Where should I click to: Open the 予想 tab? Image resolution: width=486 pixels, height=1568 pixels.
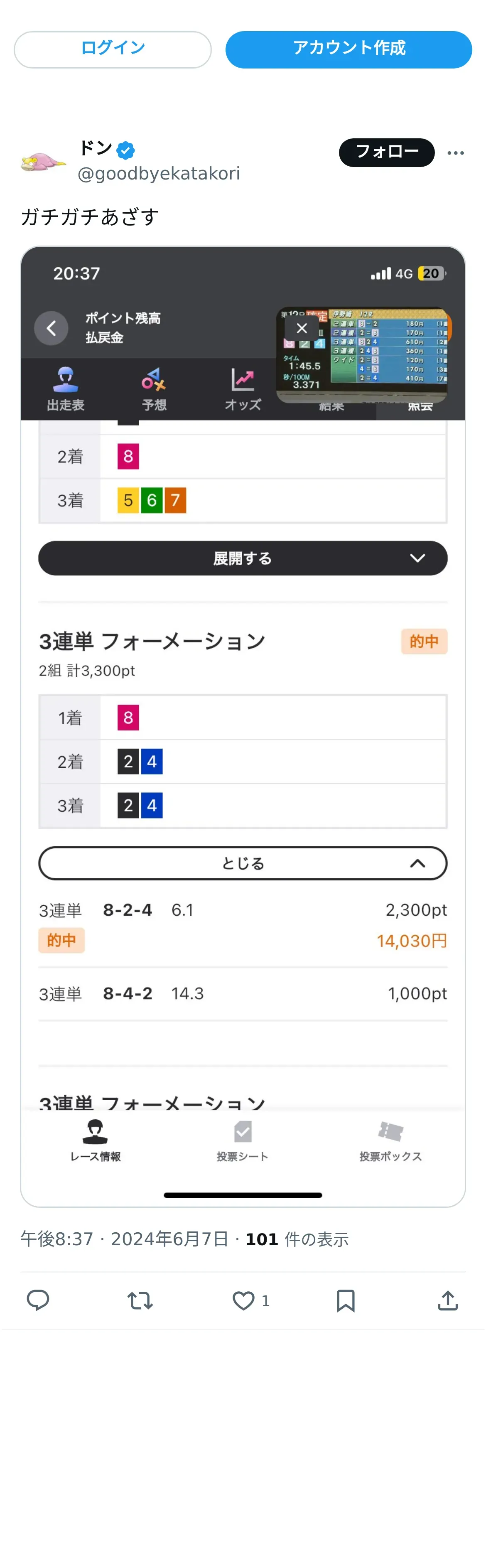coord(154,389)
